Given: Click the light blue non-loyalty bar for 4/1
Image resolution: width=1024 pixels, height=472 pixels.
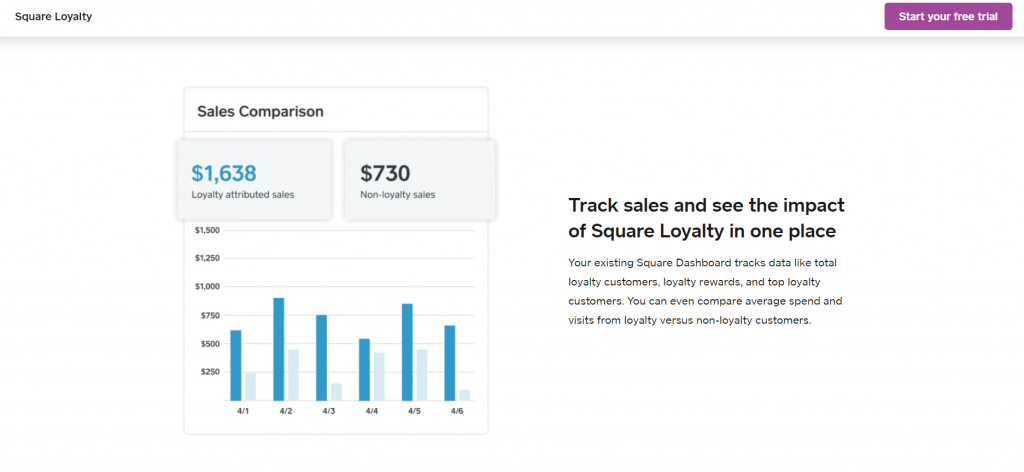Looking at the screenshot, I should [250, 386].
